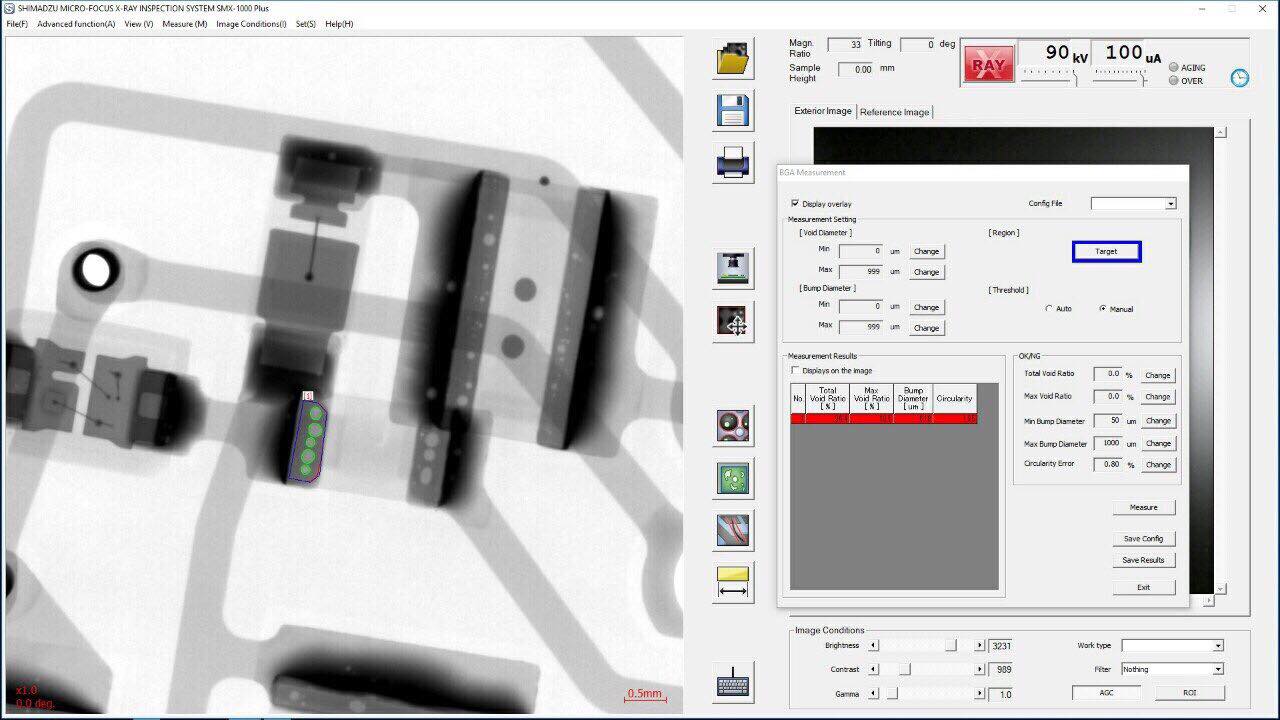Click the open image folder icon

pyautogui.click(x=734, y=58)
